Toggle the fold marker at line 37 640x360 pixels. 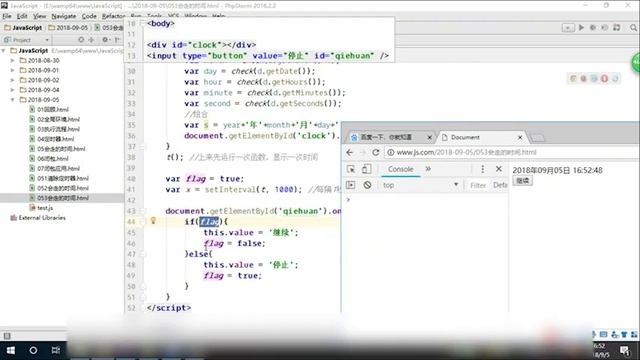[143, 146]
